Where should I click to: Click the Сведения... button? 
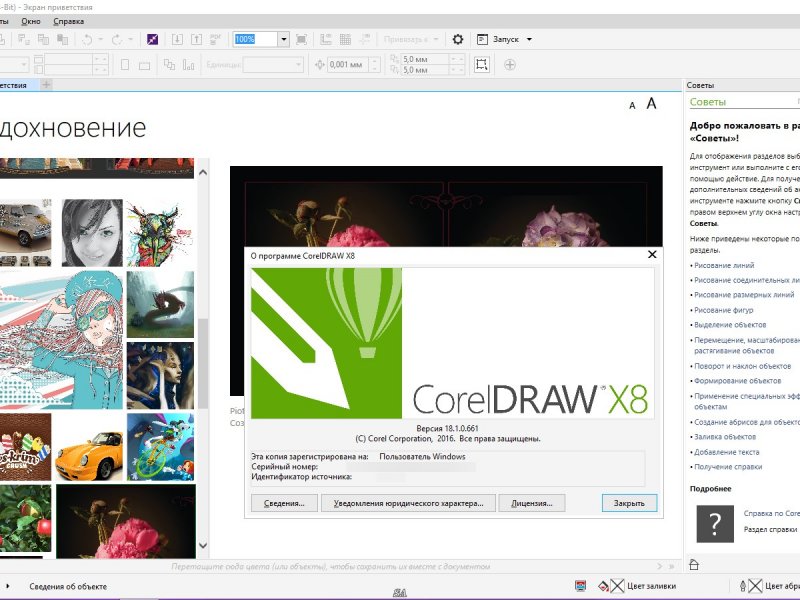click(x=284, y=503)
